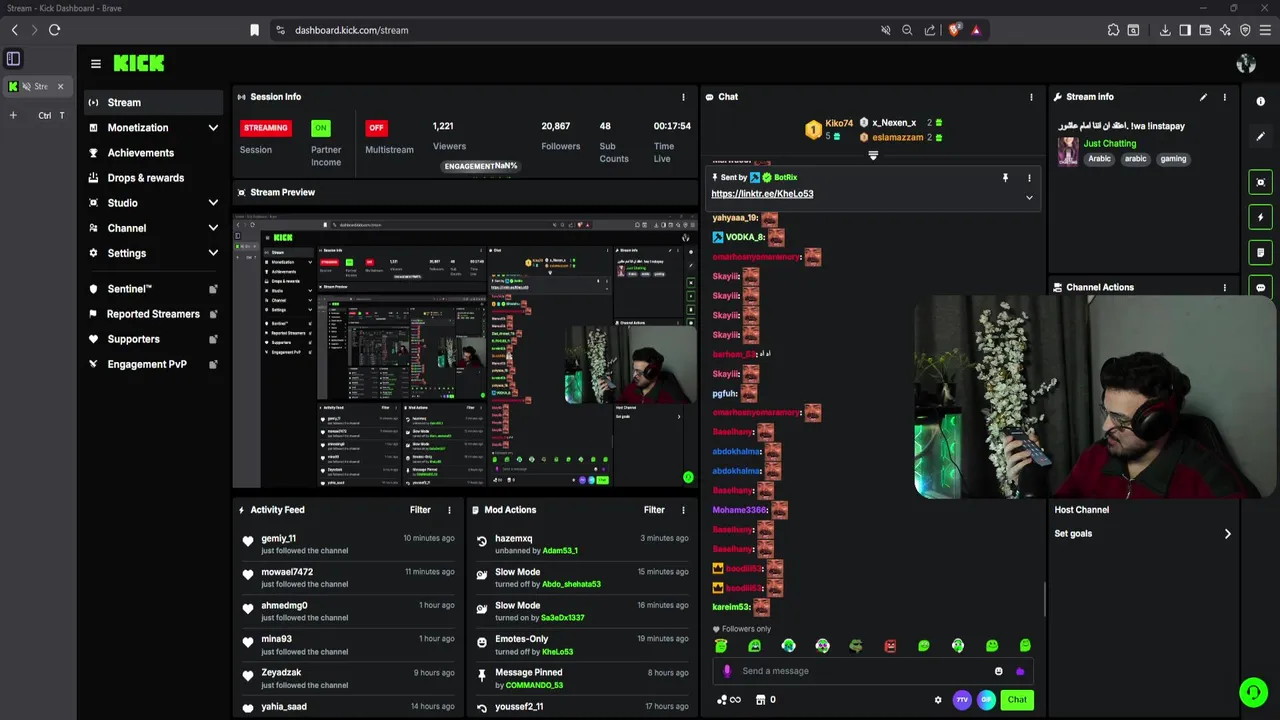The width and height of the screenshot is (1280, 720).
Task: Open chat settings gear icon
Action: 938,700
